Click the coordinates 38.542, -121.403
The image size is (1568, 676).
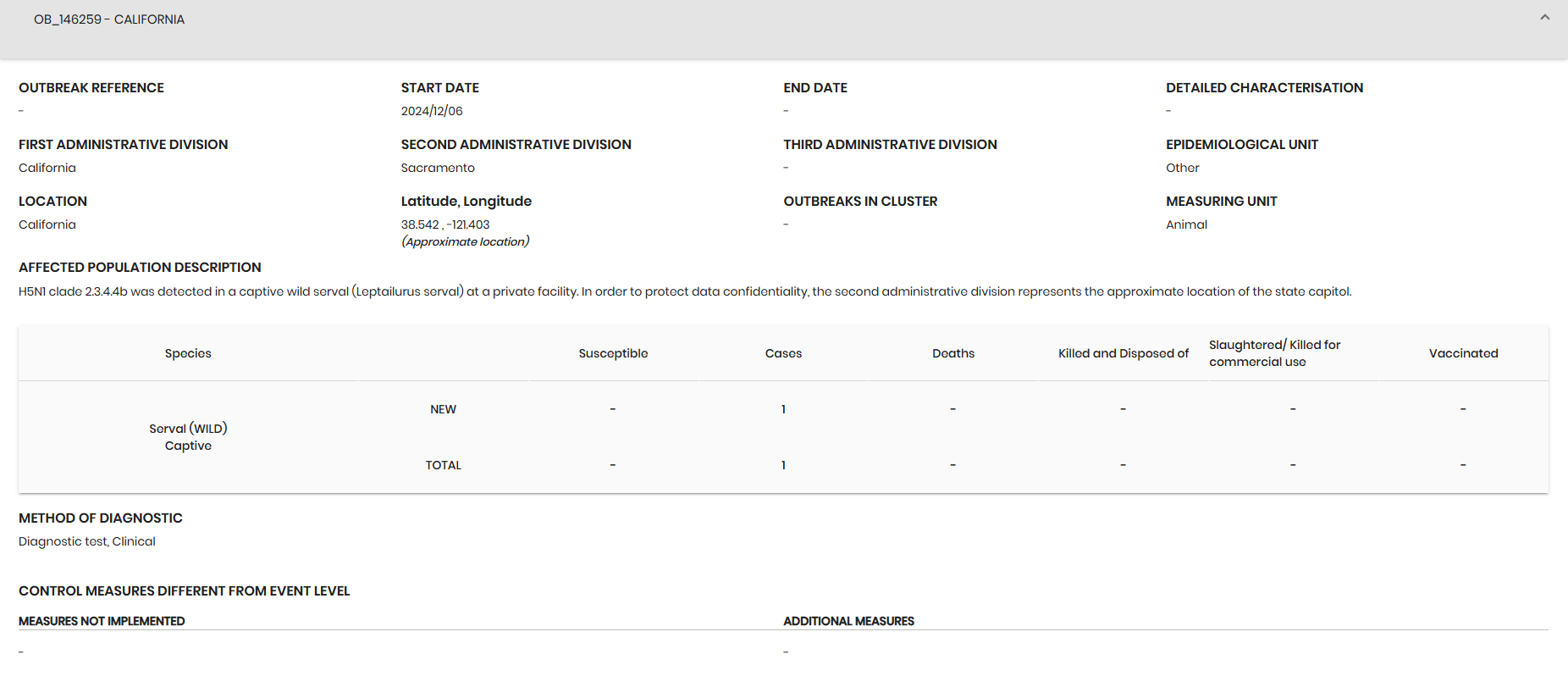tap(445, 224)
